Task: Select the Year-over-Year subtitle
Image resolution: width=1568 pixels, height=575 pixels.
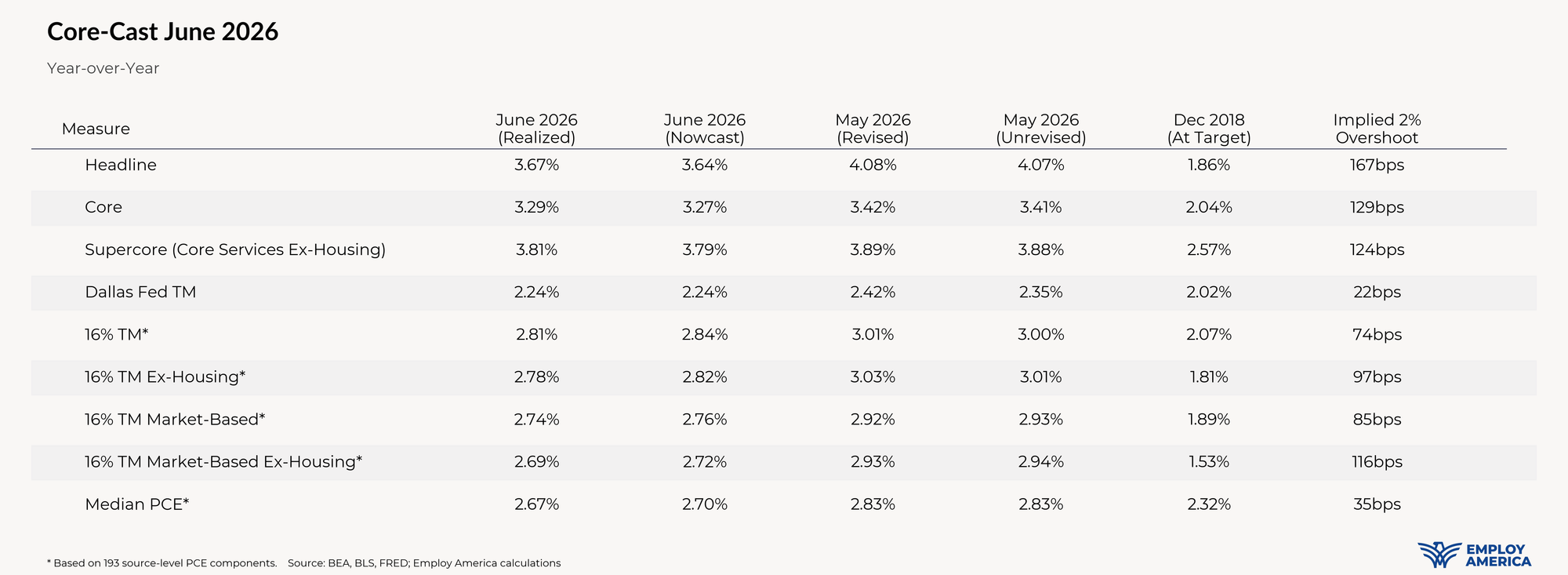Action: tap(103, 68)
